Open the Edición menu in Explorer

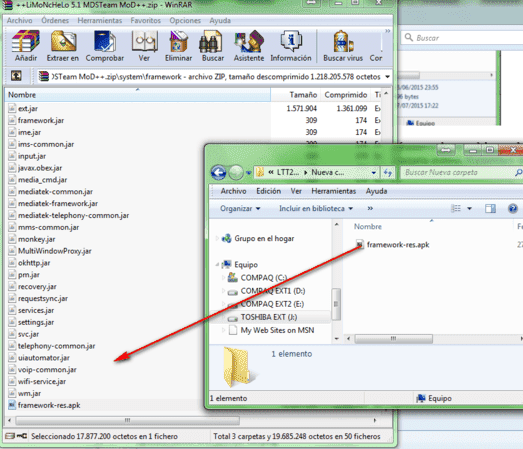tap(268, 191)
